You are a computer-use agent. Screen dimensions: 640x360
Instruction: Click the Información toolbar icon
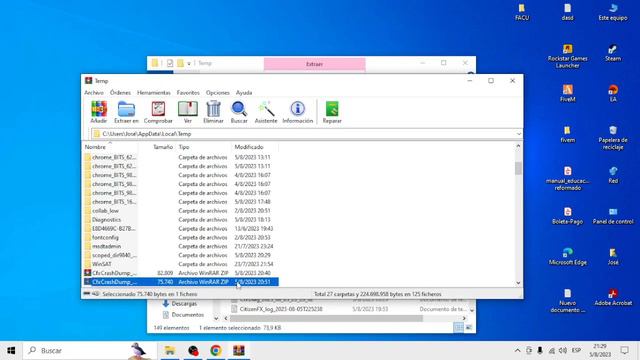click(x=298, y=112)
